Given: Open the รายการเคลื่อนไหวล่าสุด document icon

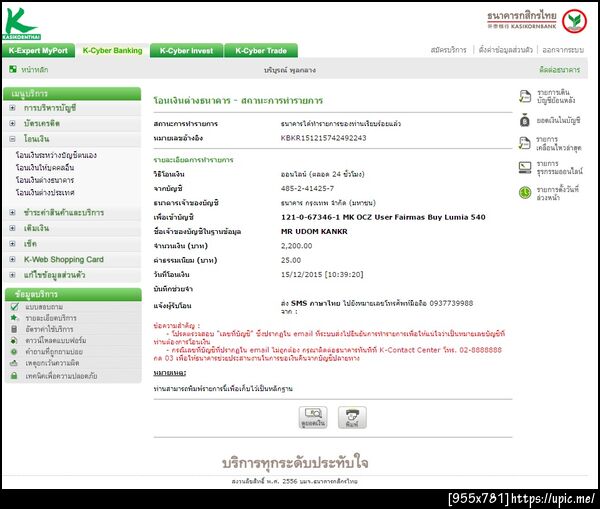Looking at the screenshot, I should click(x=525, y=143).
